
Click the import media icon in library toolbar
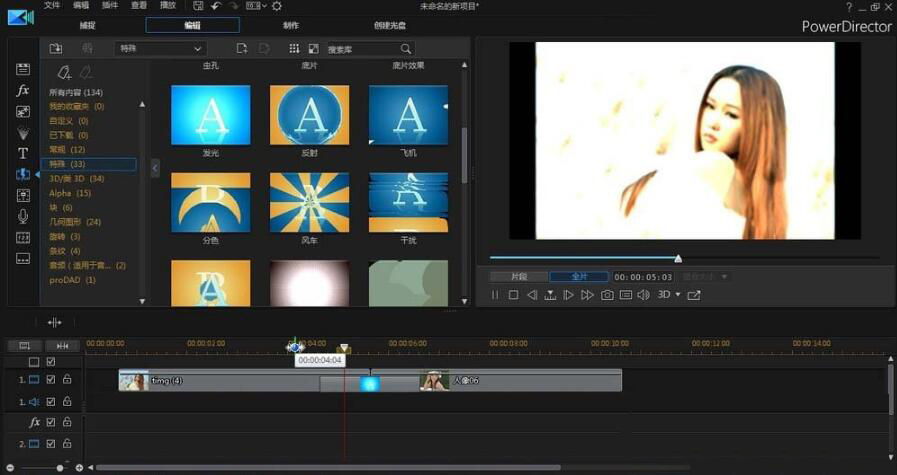(x=56, y=48)
